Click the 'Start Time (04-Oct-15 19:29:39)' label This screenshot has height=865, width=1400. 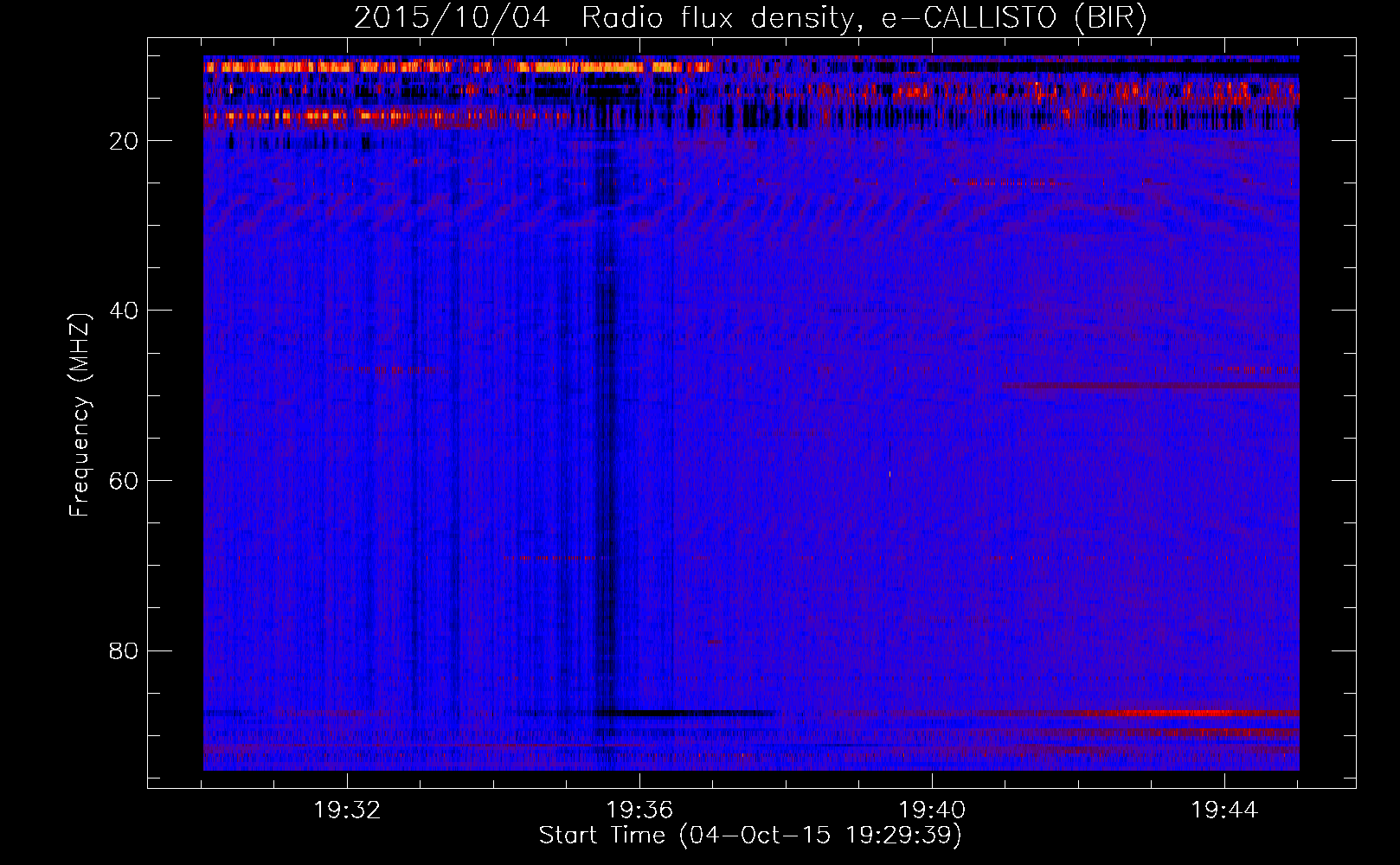[x=750, y=836]
